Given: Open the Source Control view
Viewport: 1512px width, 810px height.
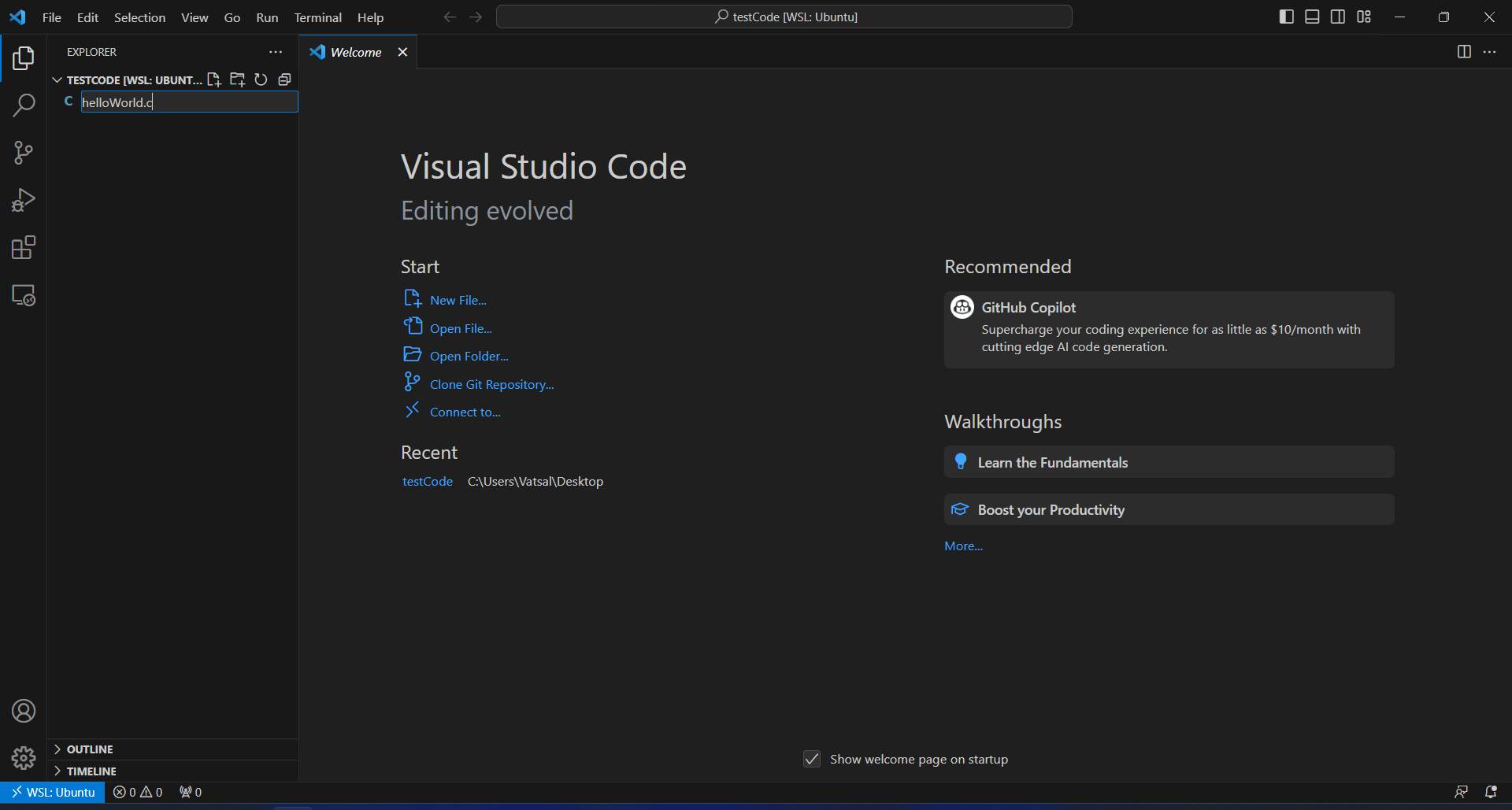Looking at the screenshot, I should (x=24, y=153).
